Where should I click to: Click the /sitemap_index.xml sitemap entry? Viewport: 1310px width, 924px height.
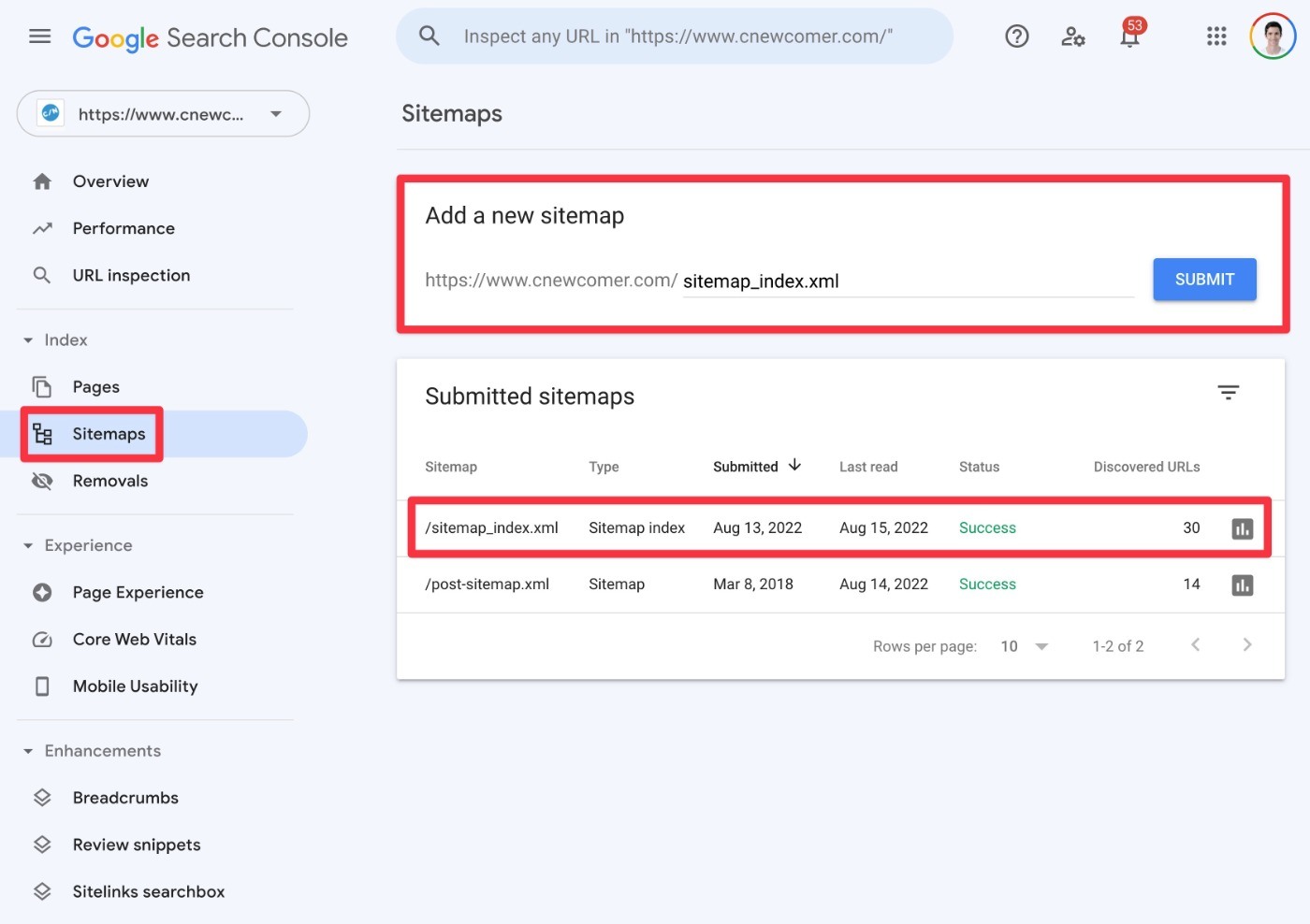491,527
